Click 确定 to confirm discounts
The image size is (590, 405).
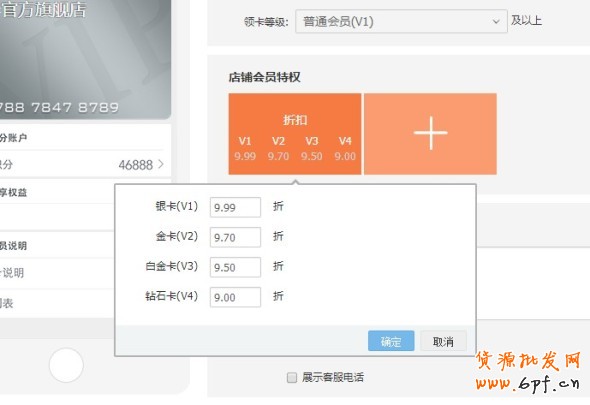[x=391, y=341]
